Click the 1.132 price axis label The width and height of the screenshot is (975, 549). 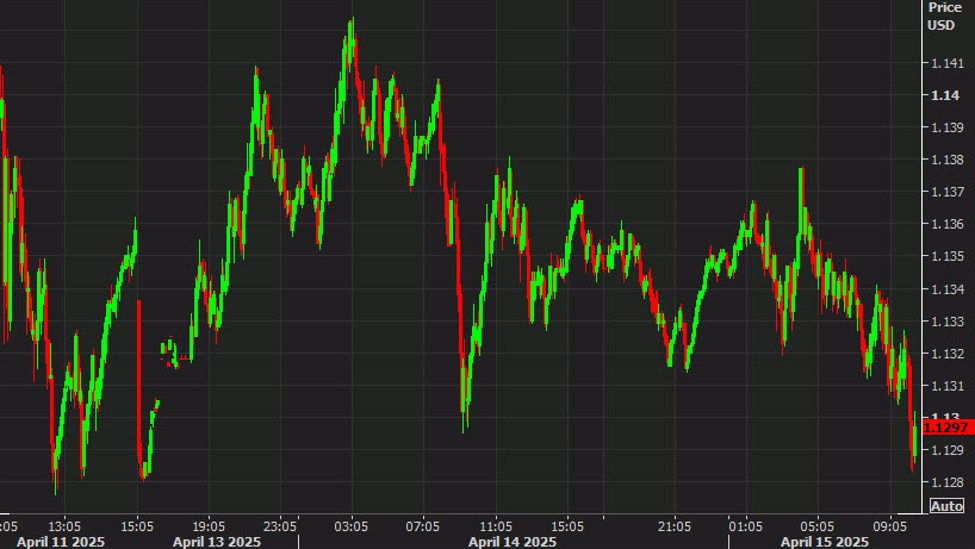(x=947, y=354)
